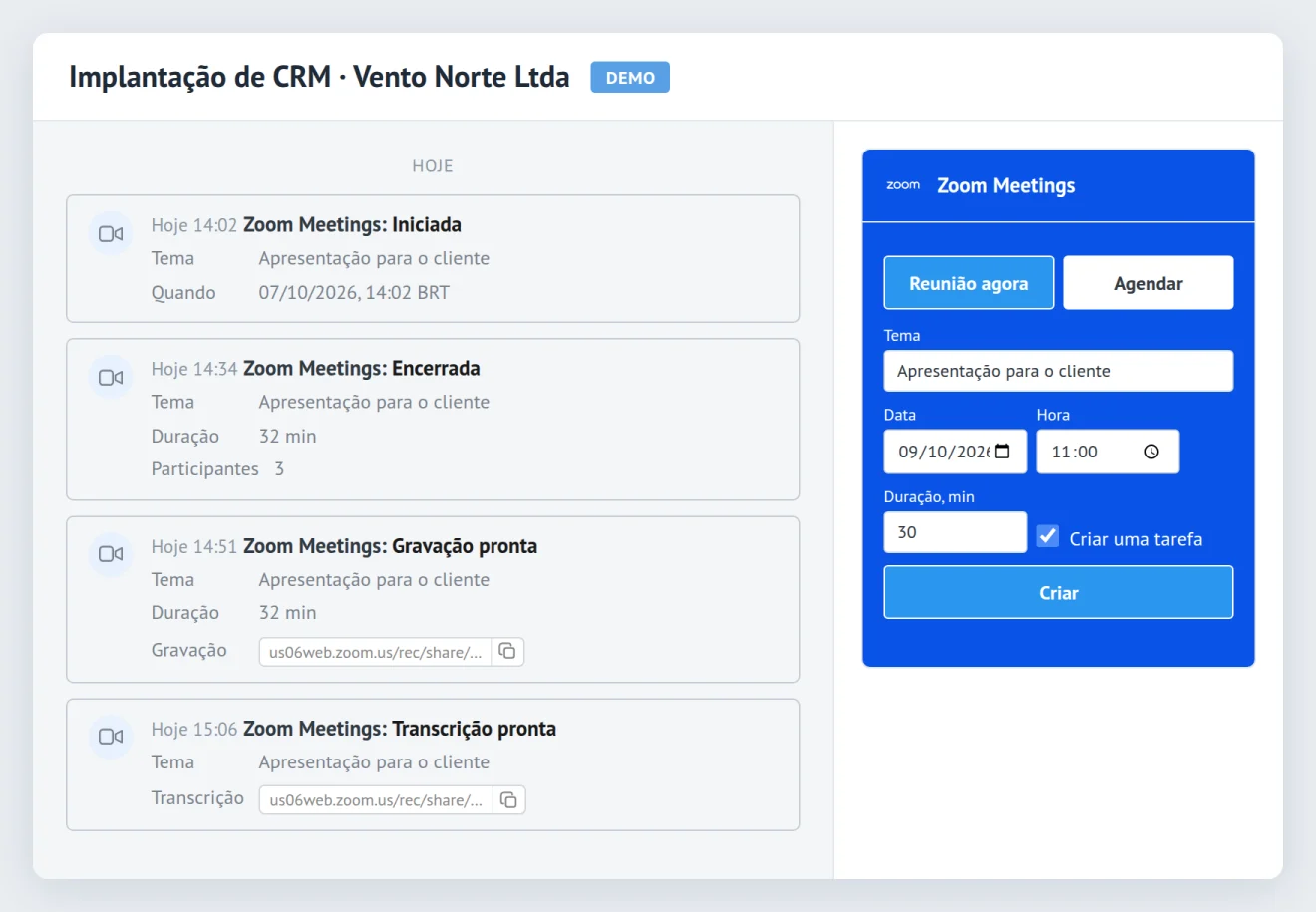Click the 'Participantes' label
1316x912 pixels.
click(204, 468)
